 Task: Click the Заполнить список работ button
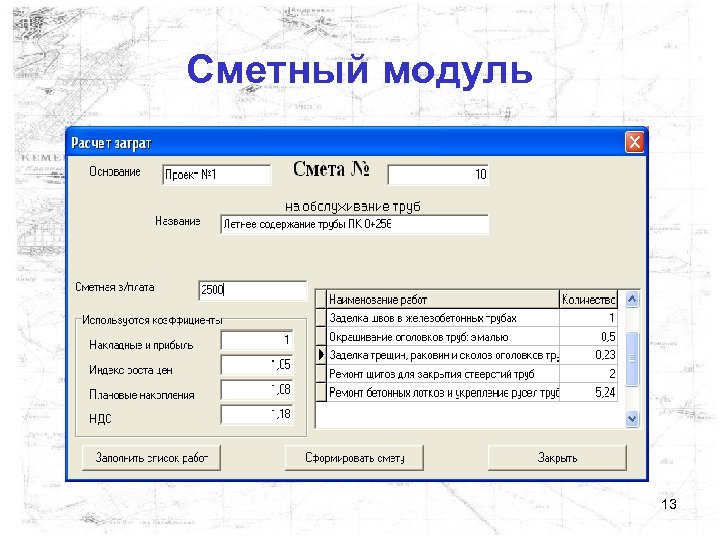tap(151, 457)
